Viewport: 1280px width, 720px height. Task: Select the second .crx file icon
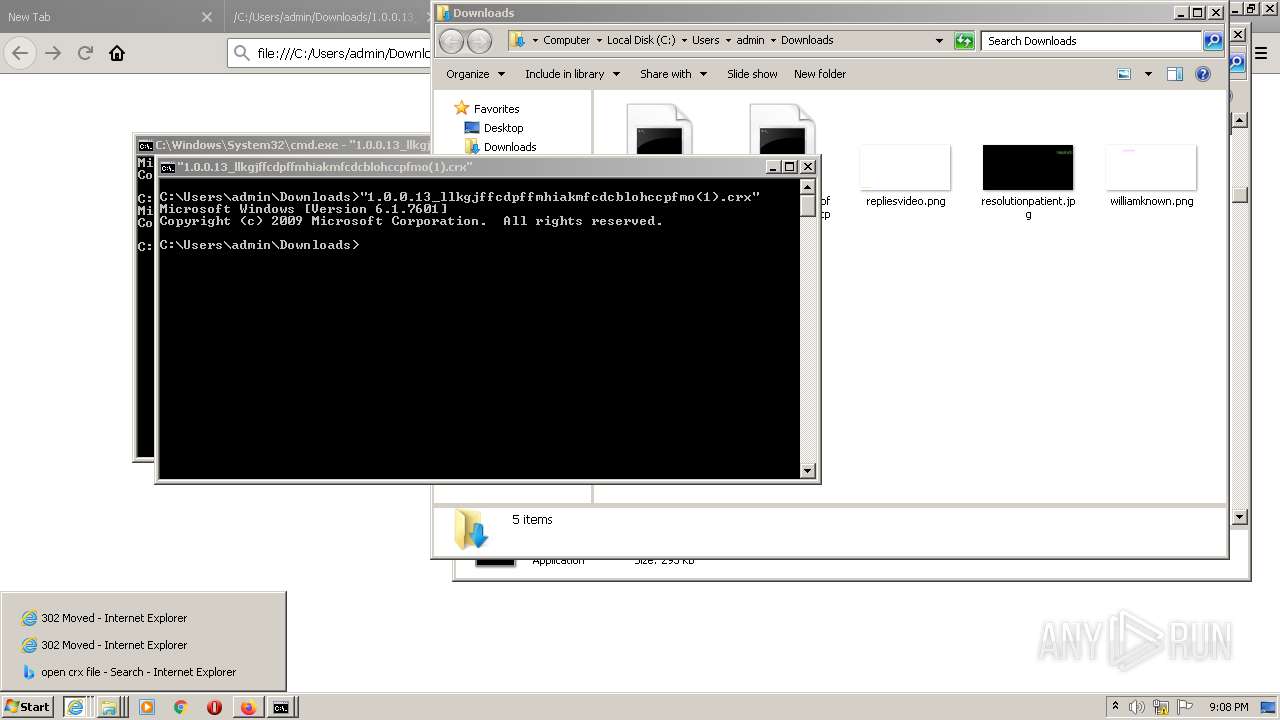coord(782,130)
